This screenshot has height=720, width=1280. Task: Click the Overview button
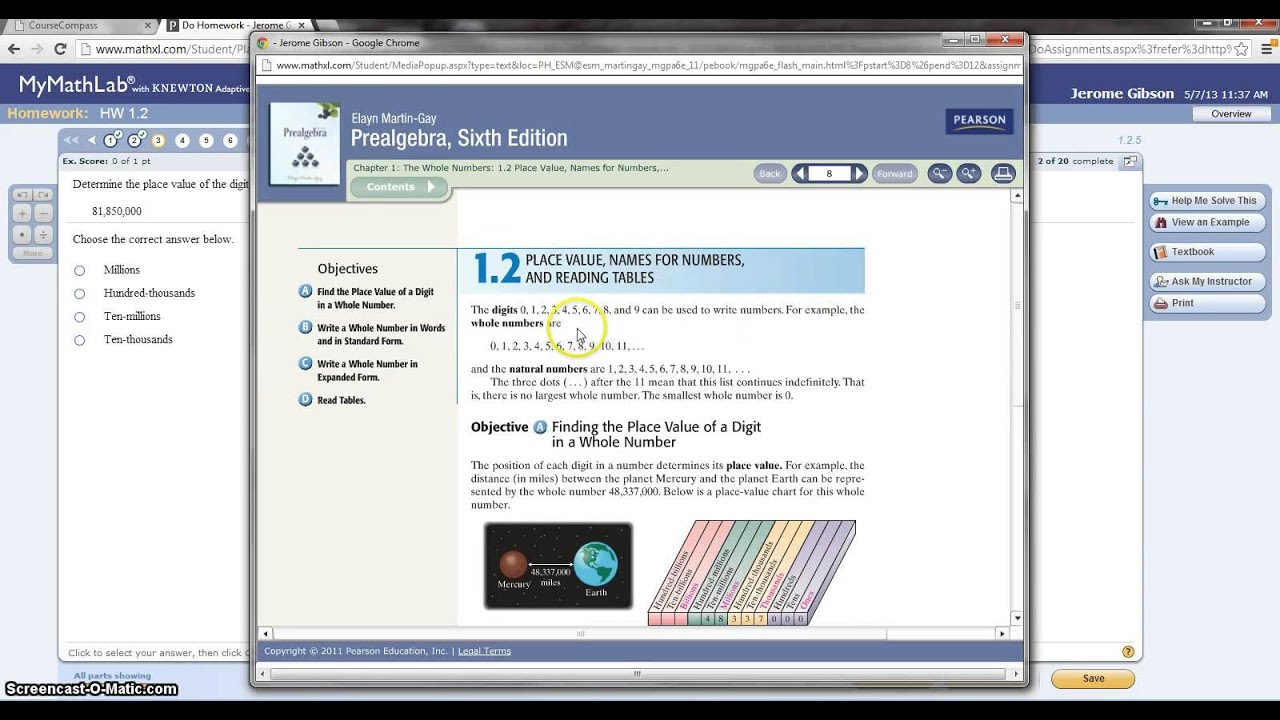1231,114
